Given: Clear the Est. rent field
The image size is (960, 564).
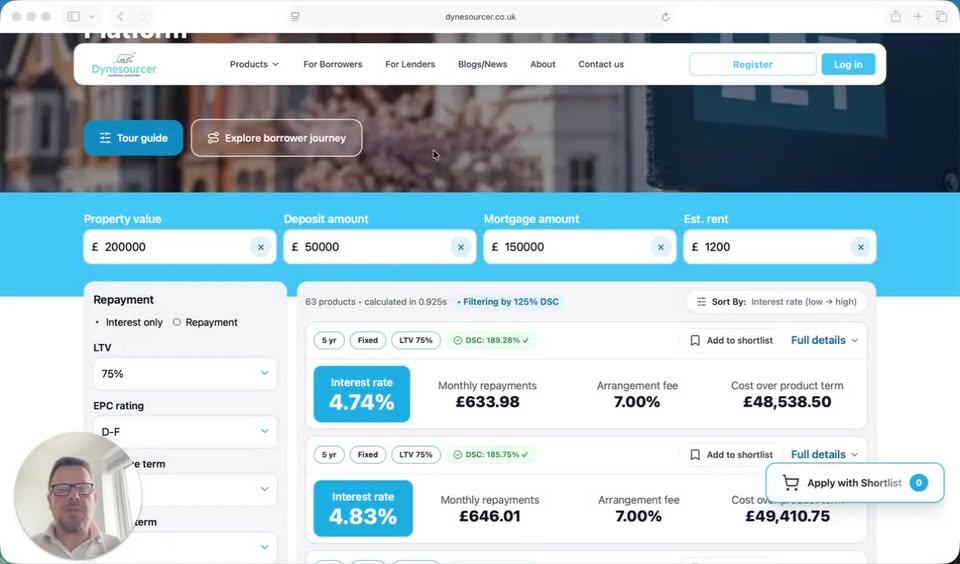Looking at the screenshot, I should (x=860, y=247).
